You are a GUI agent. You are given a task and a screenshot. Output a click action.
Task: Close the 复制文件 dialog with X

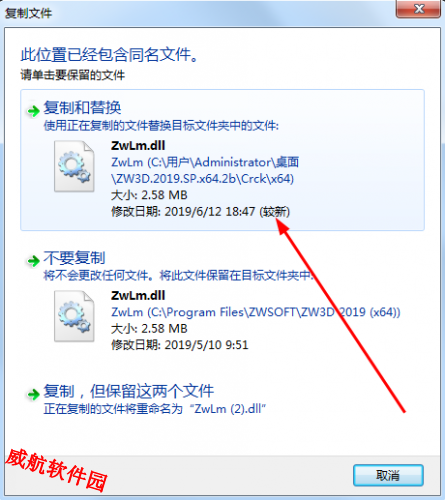point(419,9)
